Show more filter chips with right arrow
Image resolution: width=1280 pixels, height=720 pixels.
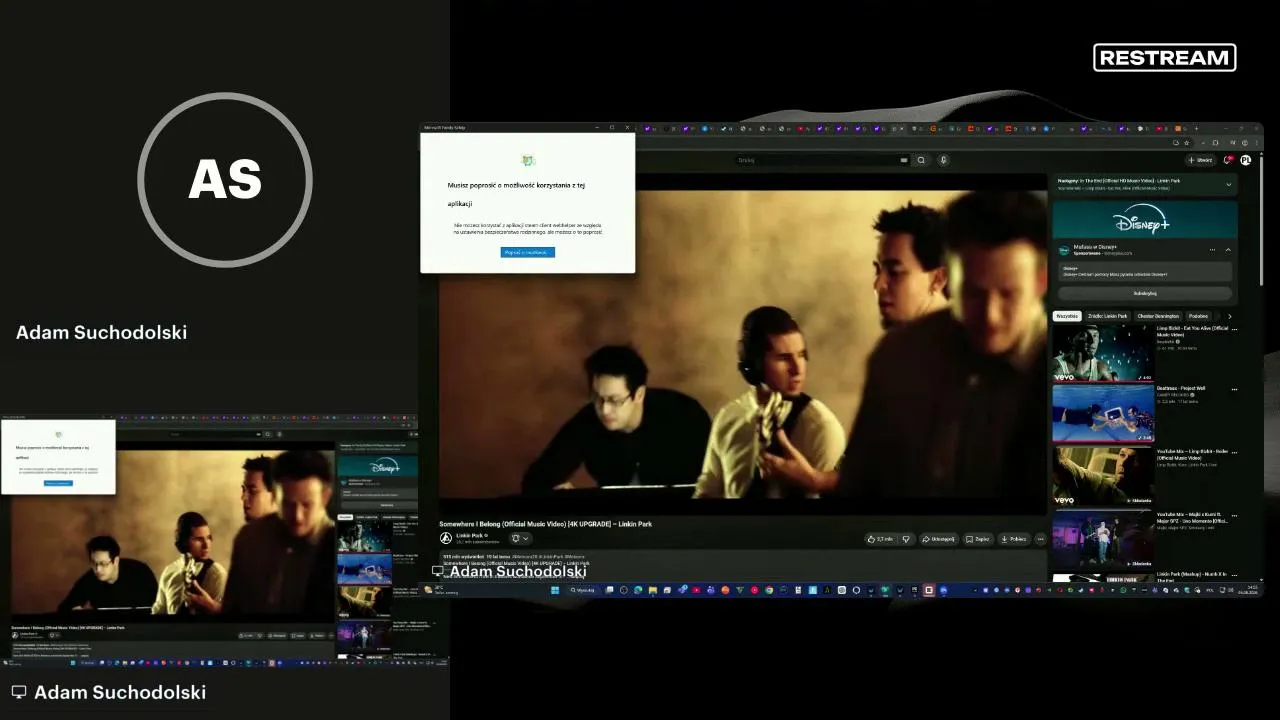(1230, 316)
